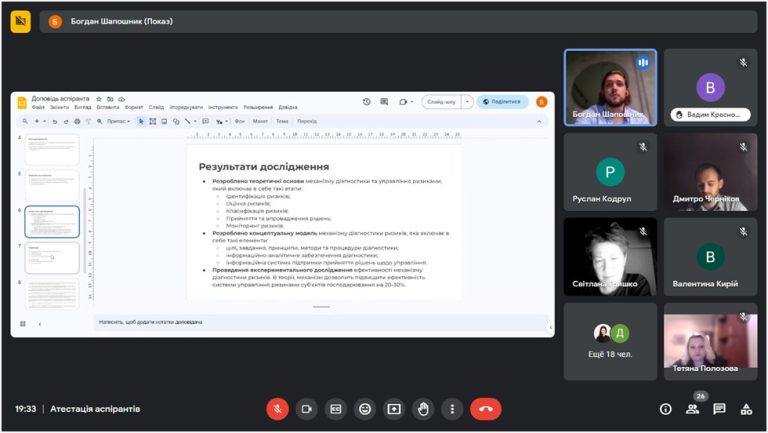Expand the slideshow options arrow
The image size is (768, 433).
(x=467, y=102)
